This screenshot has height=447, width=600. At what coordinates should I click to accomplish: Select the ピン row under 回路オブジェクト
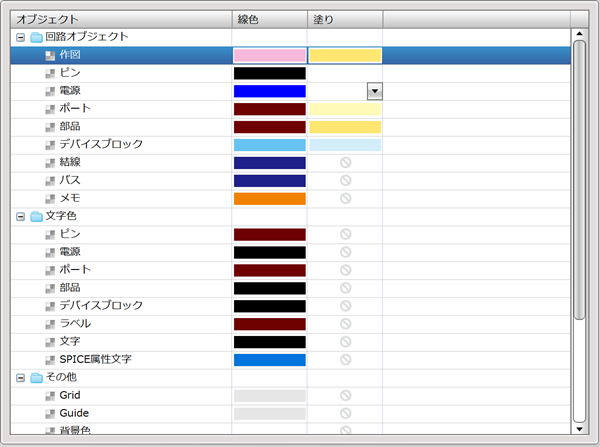click(290, 73)
